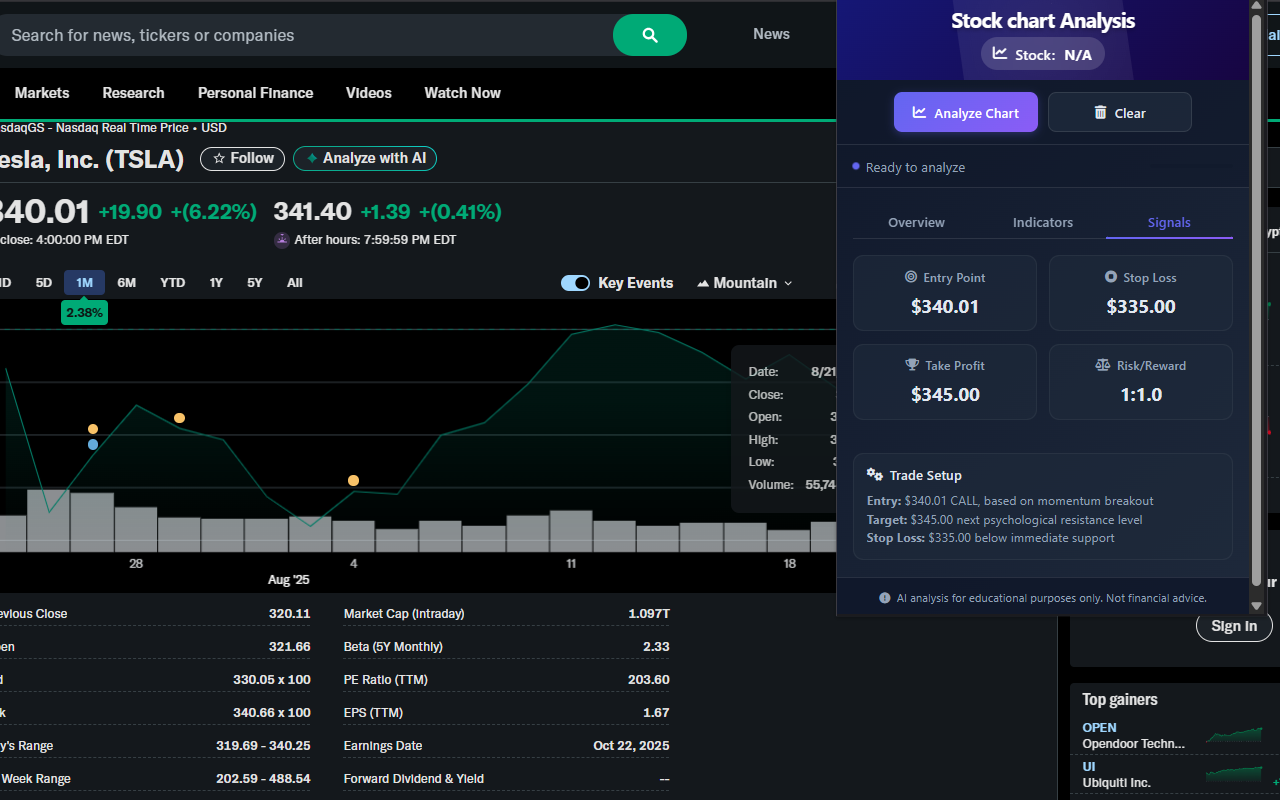Click the Sign in button

pos(1234,626)
